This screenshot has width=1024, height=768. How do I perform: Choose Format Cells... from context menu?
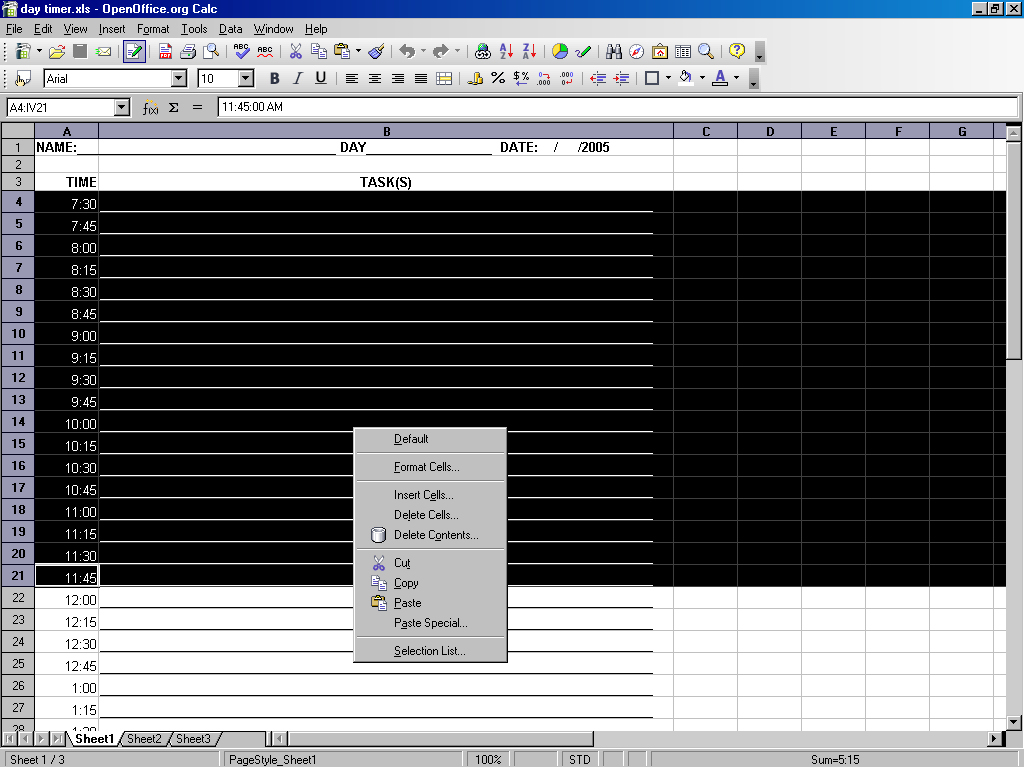coord(430,467)
